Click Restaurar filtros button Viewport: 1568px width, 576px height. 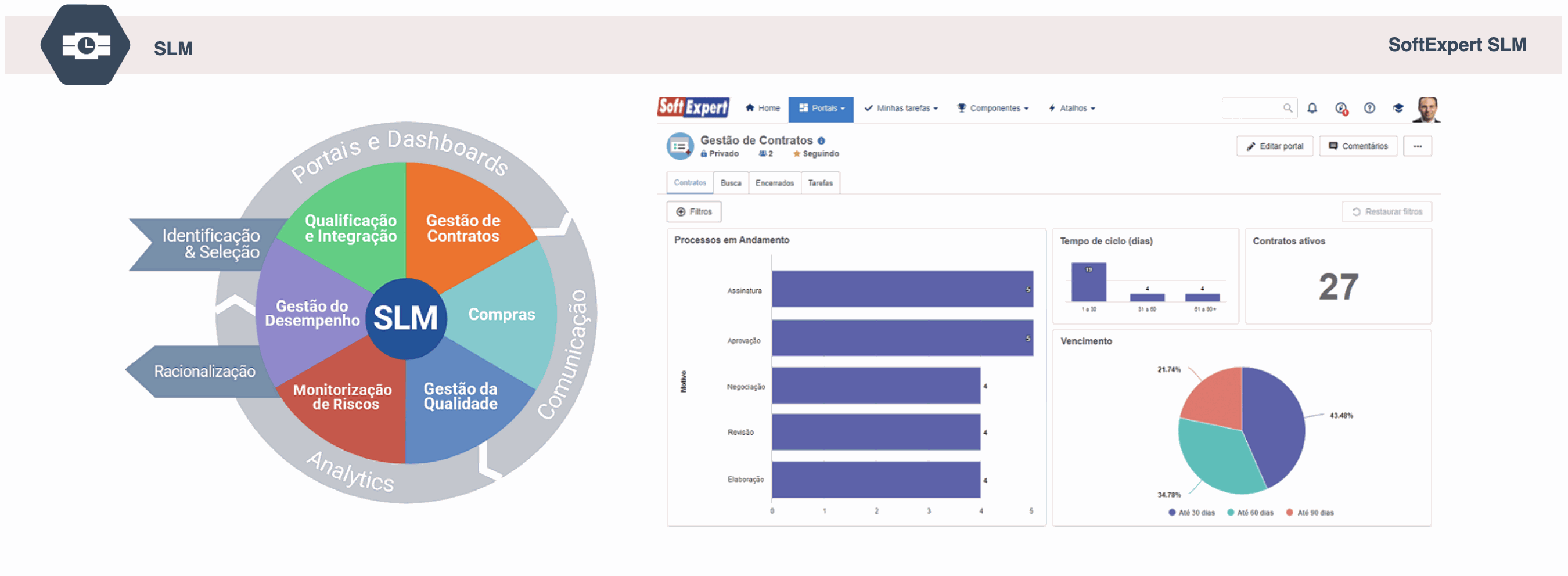1387,212
